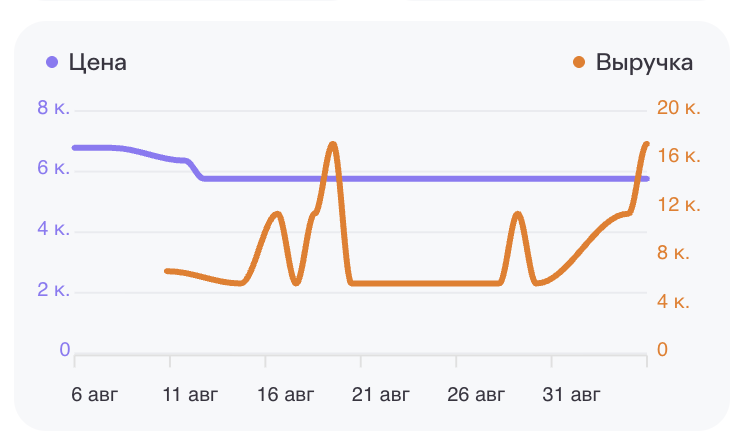The image size is (748, 446).
Task: Click the 20 к. revenue axis label
Action: [x=678, y=108]
